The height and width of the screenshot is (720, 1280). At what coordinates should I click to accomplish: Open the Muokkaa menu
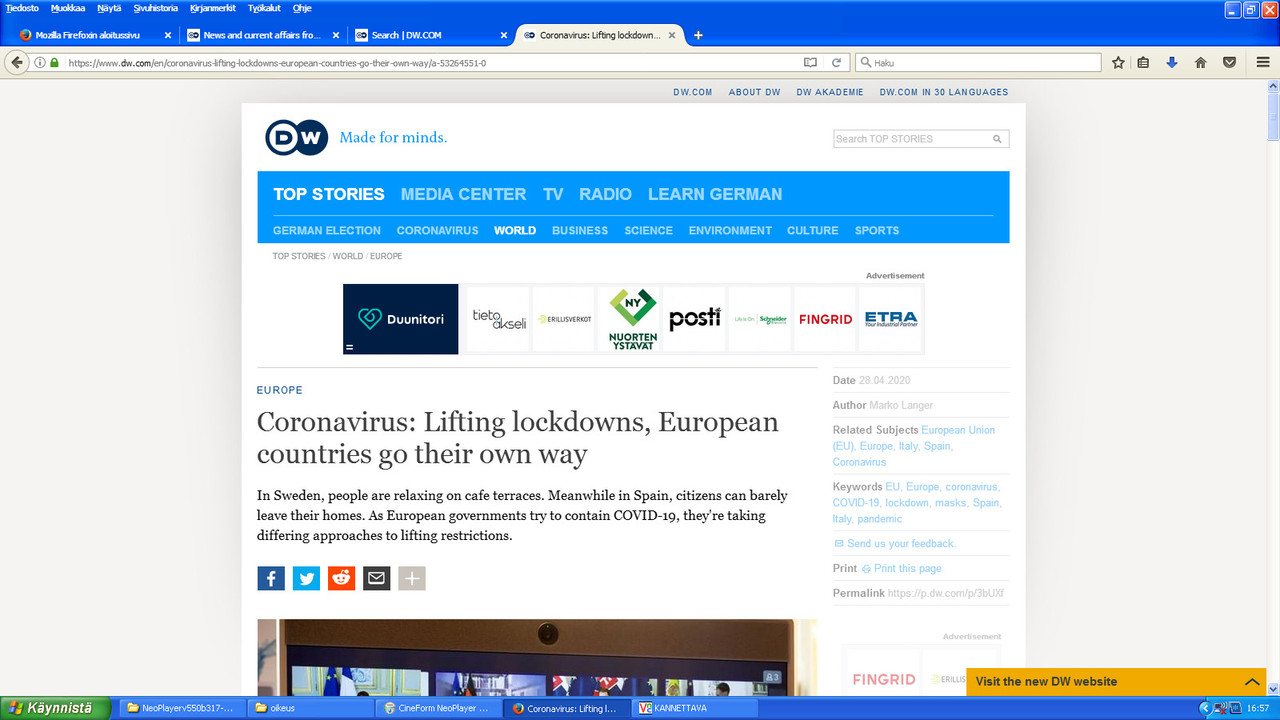68,8
